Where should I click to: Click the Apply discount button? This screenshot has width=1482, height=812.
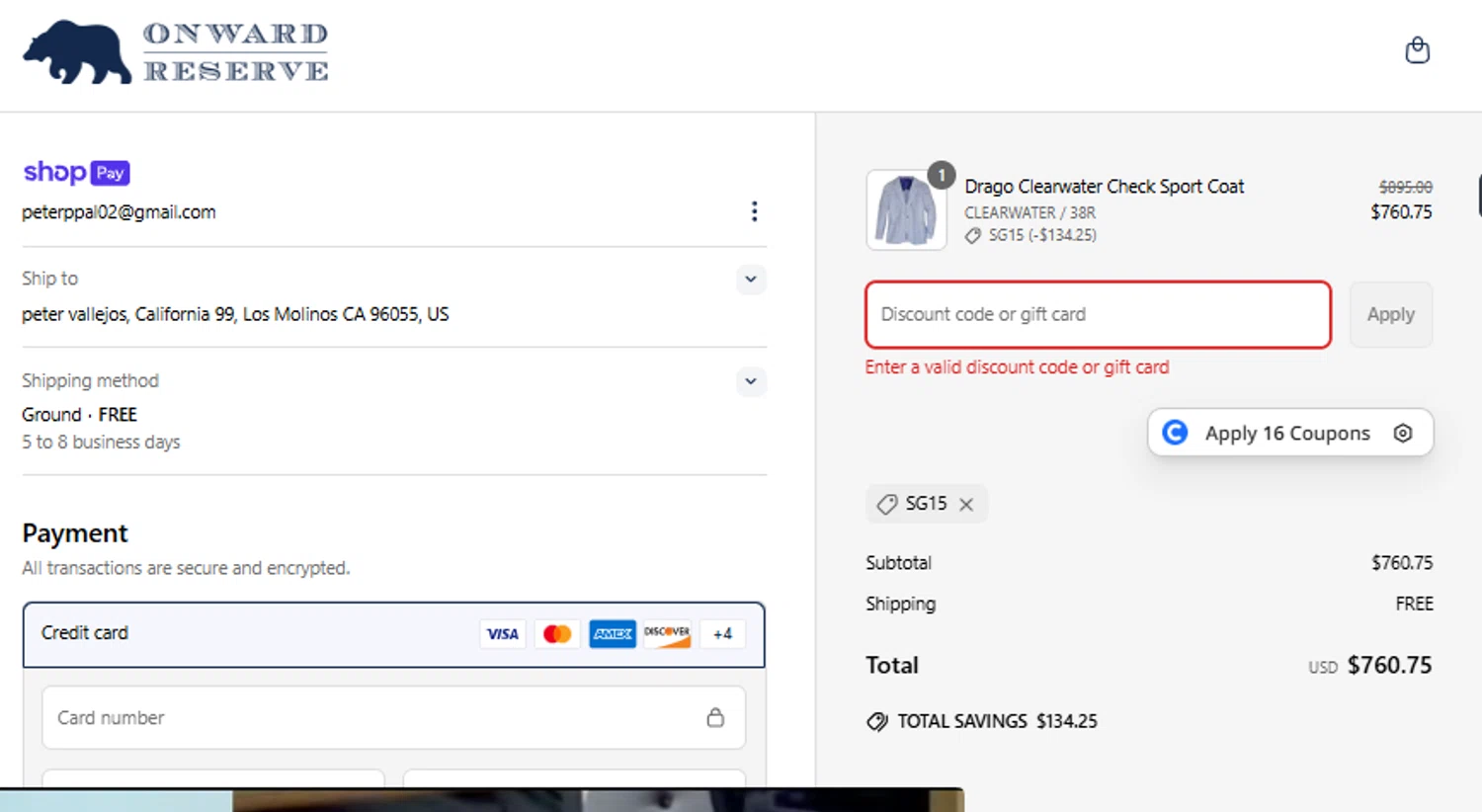(x=1390, y=314)
